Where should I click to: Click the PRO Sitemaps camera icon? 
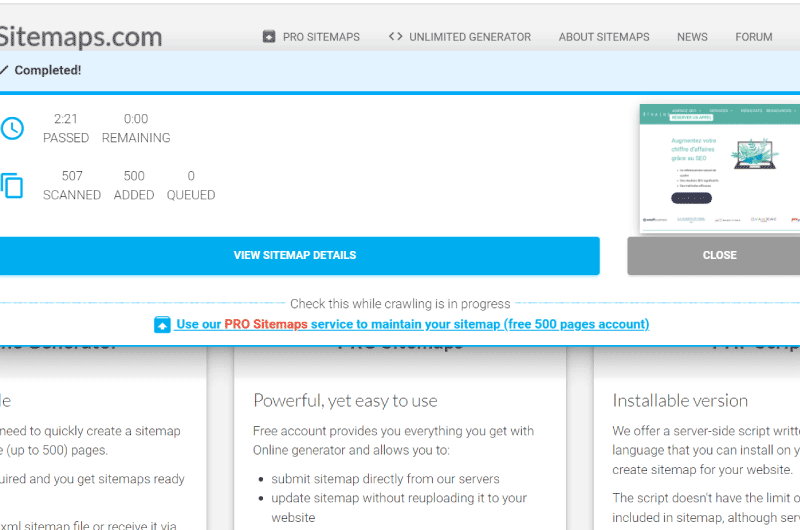269,37
